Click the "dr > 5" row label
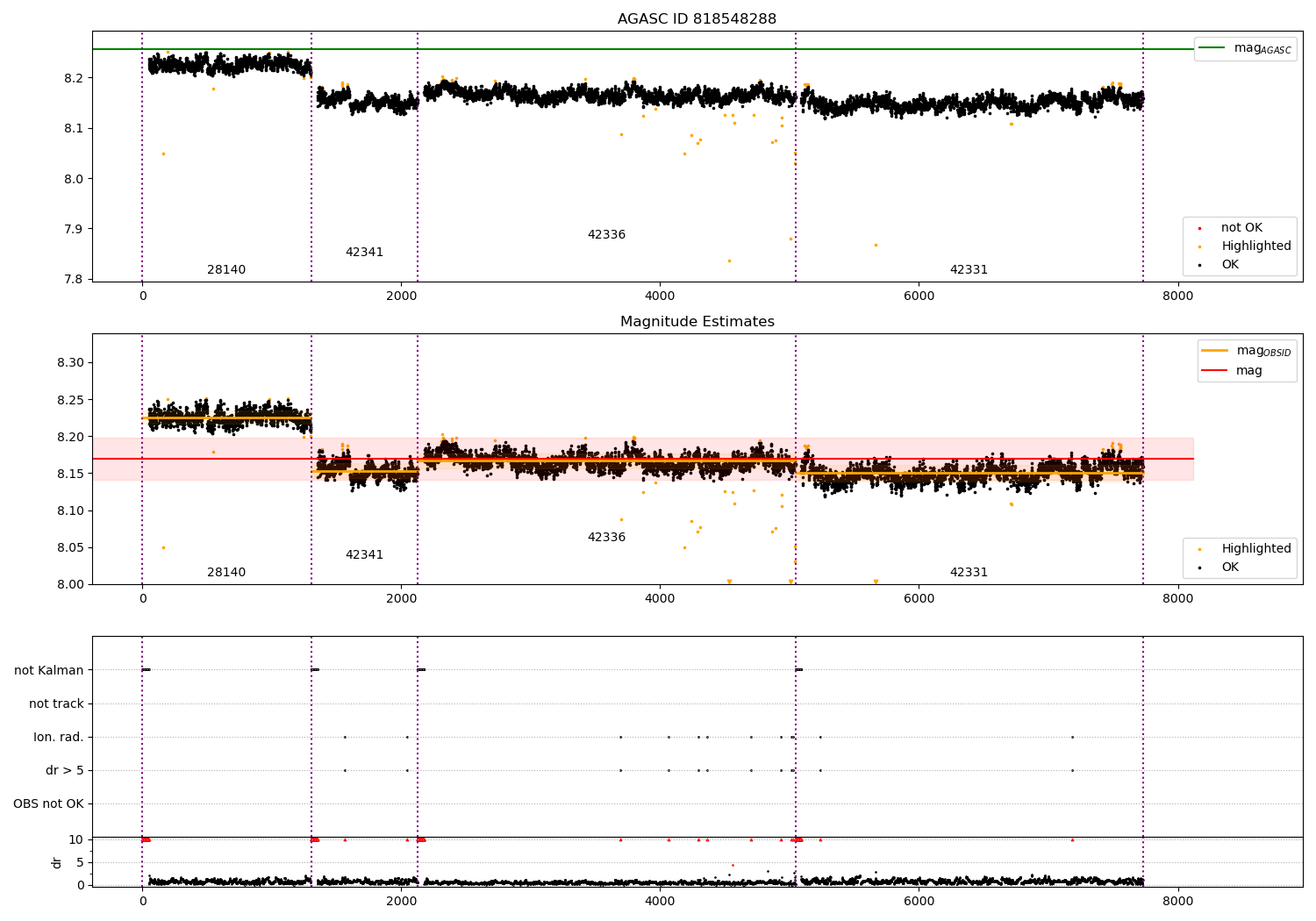The image size is (1316, 921). (x=65, y=771)
